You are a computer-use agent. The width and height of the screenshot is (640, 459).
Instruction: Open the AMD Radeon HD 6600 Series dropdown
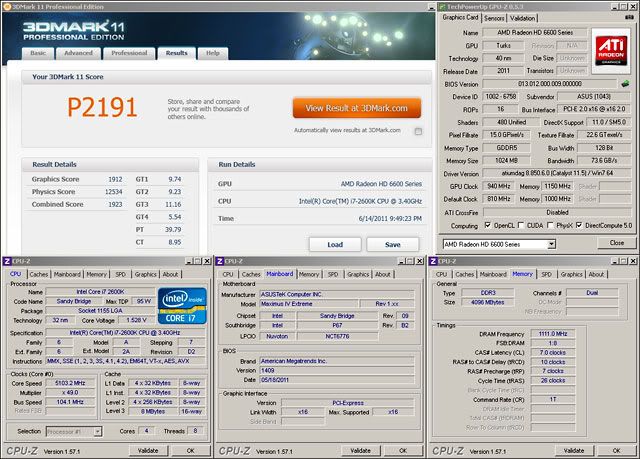551,244
